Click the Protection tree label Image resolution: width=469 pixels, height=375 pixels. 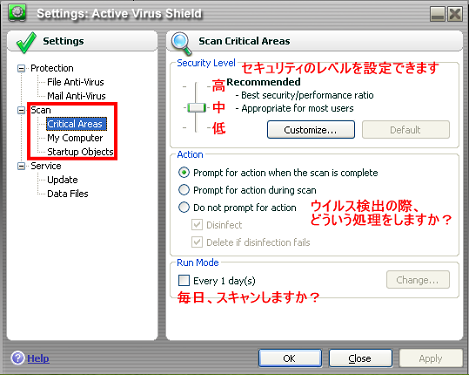pyautogui.click(x=52, y=68)
